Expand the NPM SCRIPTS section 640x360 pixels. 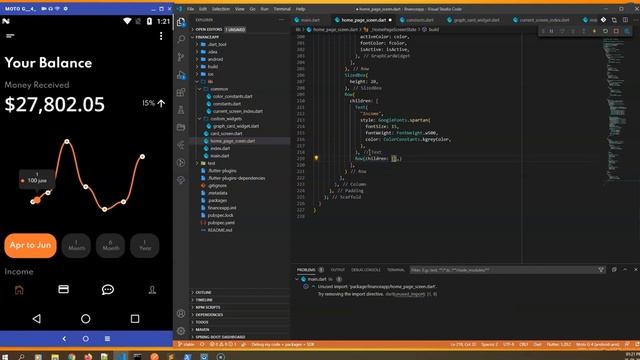point(207,307)
